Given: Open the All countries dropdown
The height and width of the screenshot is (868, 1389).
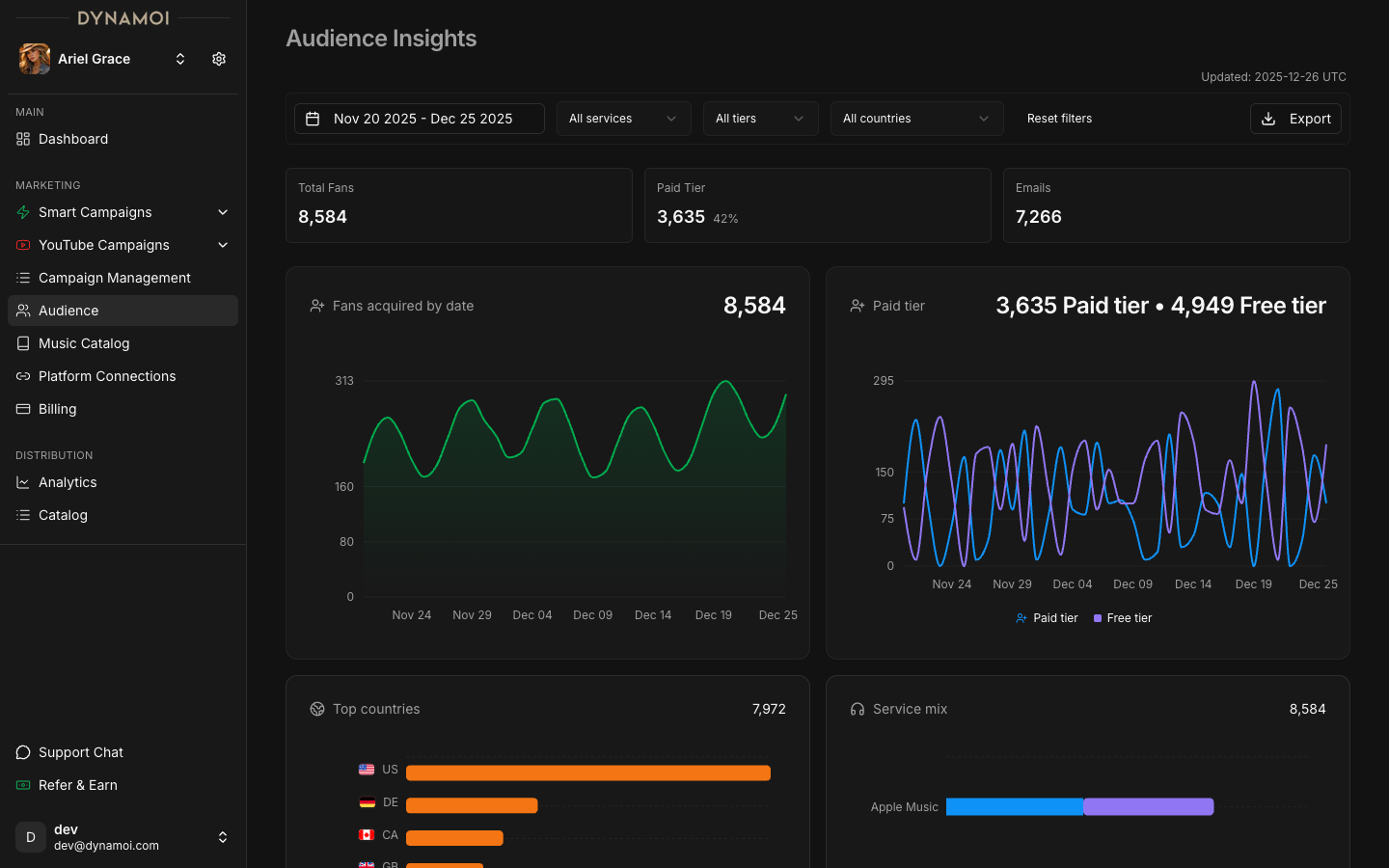Looking at the screenshot, I should (x=916, y=118).
